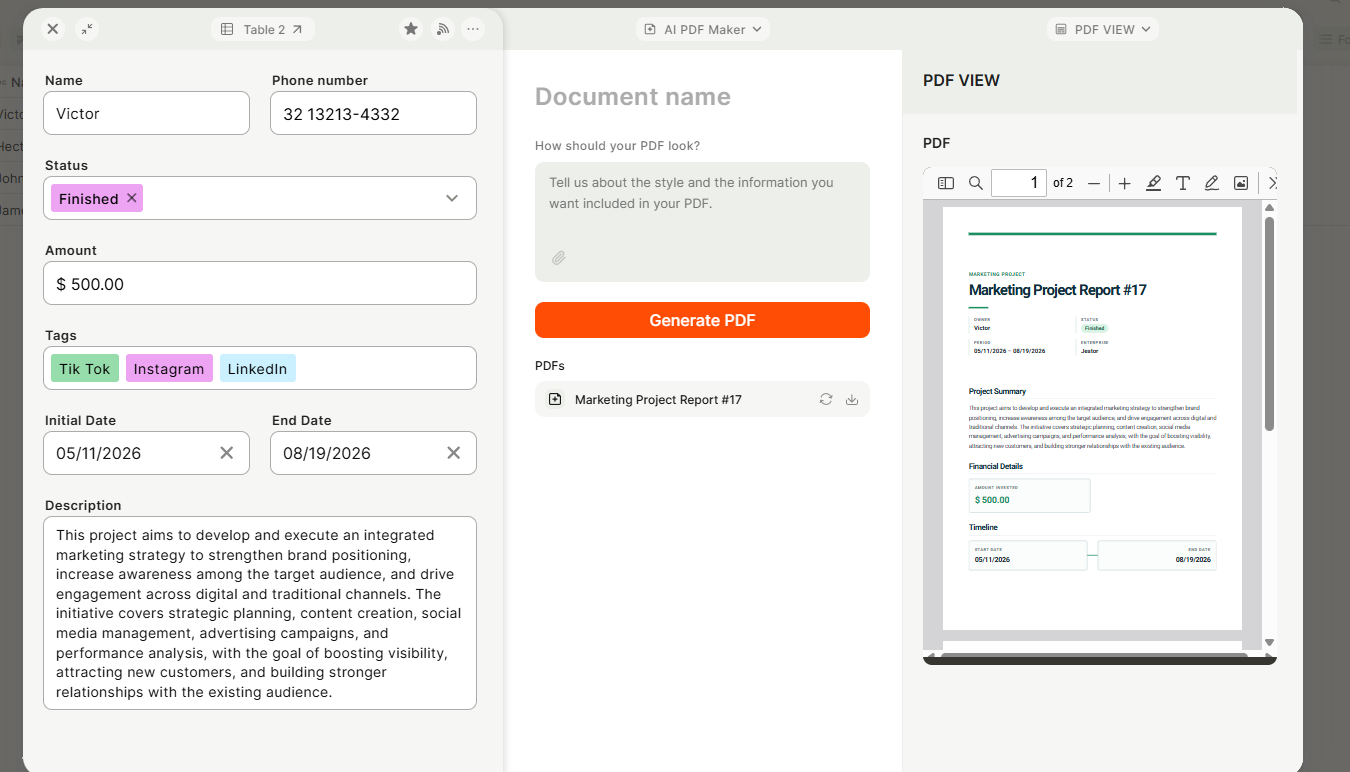
Task: Expand the Status dropdown chevron
Action: tap(452, 198)
